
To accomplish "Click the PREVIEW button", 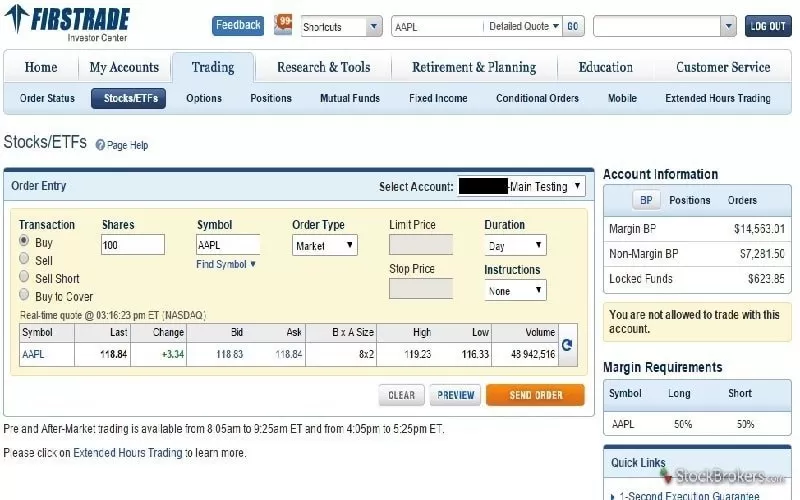I will pyautogui.click(x=456, y=395).
